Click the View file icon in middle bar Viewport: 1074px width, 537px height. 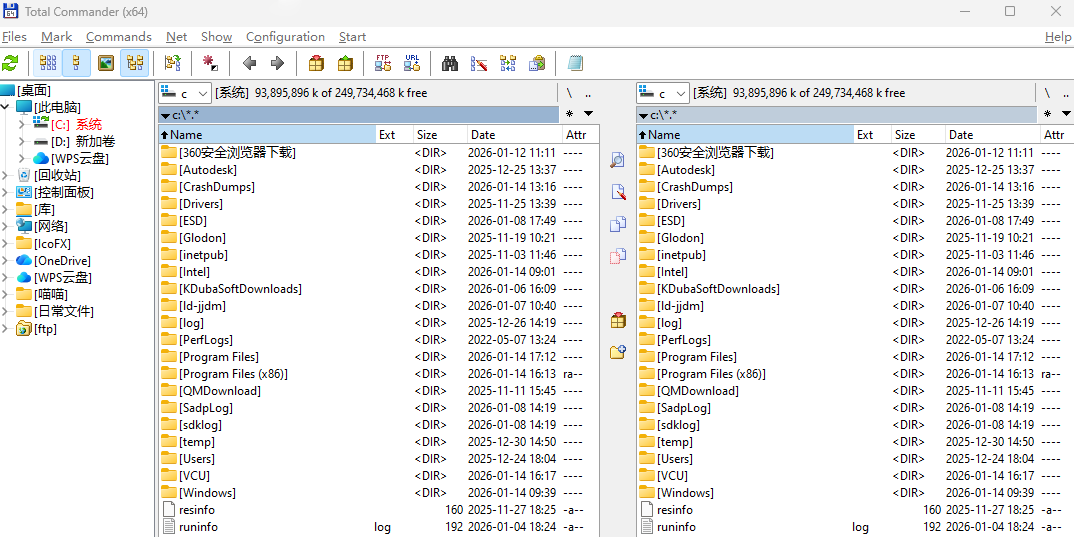(618, 160)
